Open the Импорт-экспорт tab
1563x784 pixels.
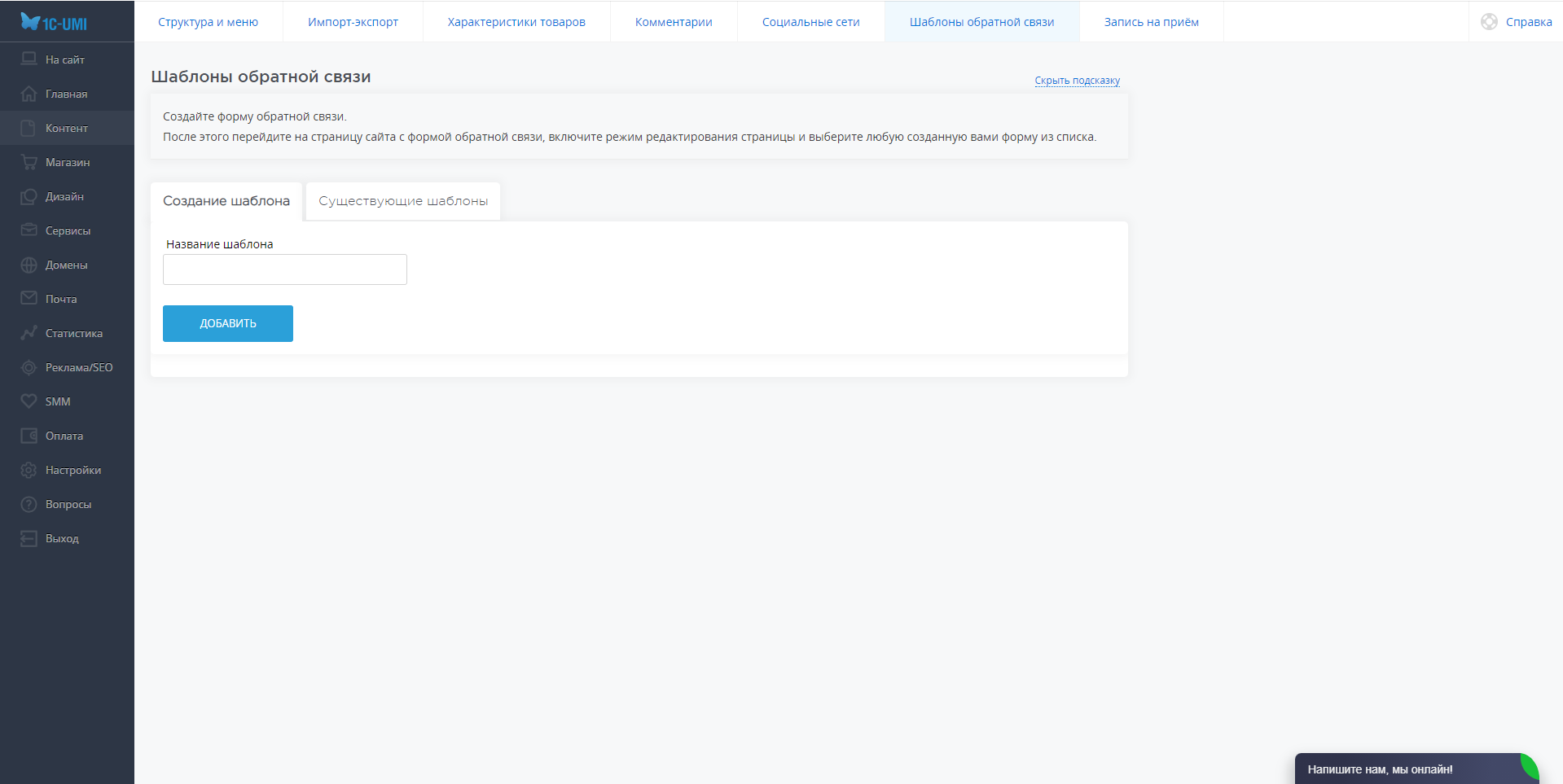[x=353, y=22]
